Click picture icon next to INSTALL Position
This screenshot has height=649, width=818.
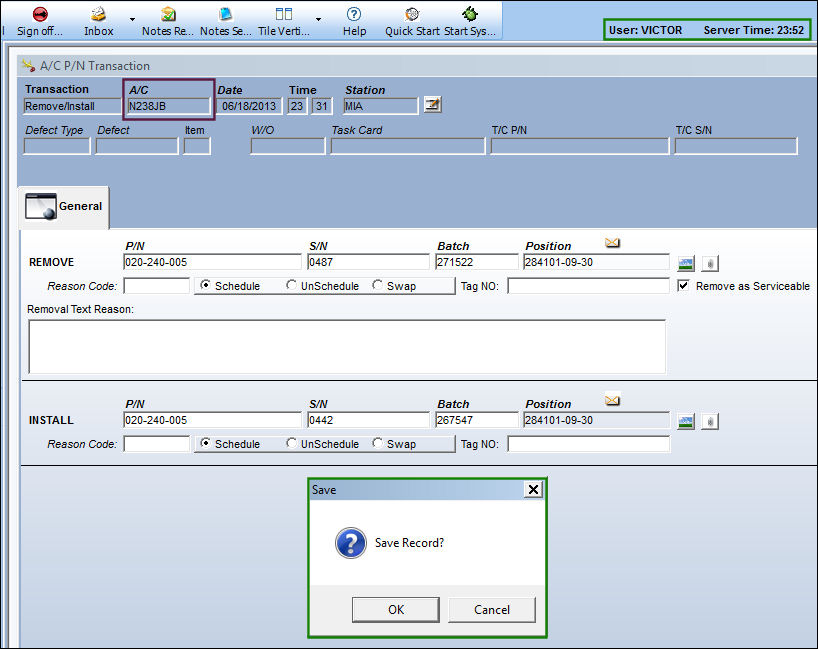click(686, 422)
